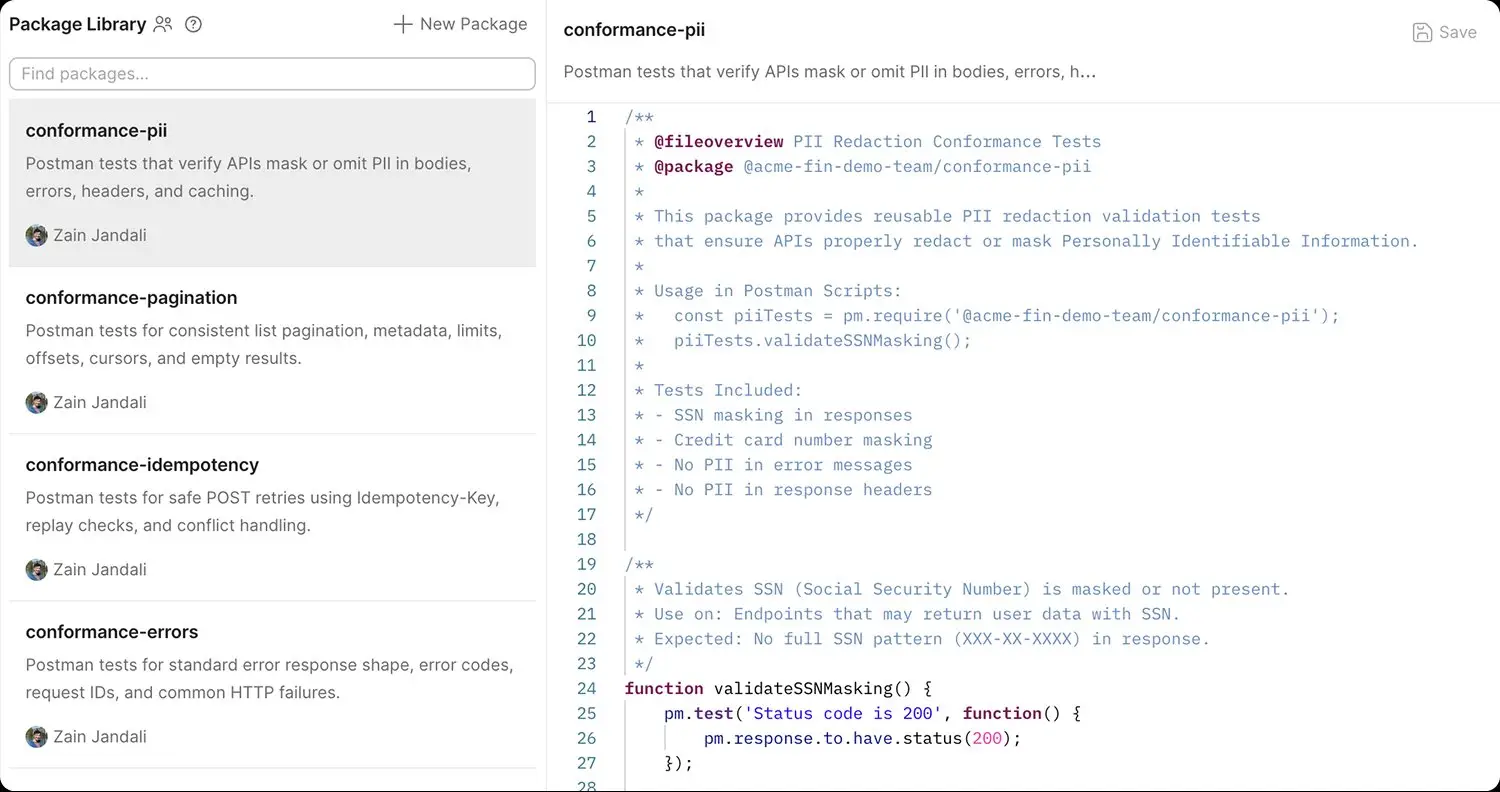Click author name Zain Jandali under conformance-errors
This screenshot has width=1500, height=792.
point(100,737)
